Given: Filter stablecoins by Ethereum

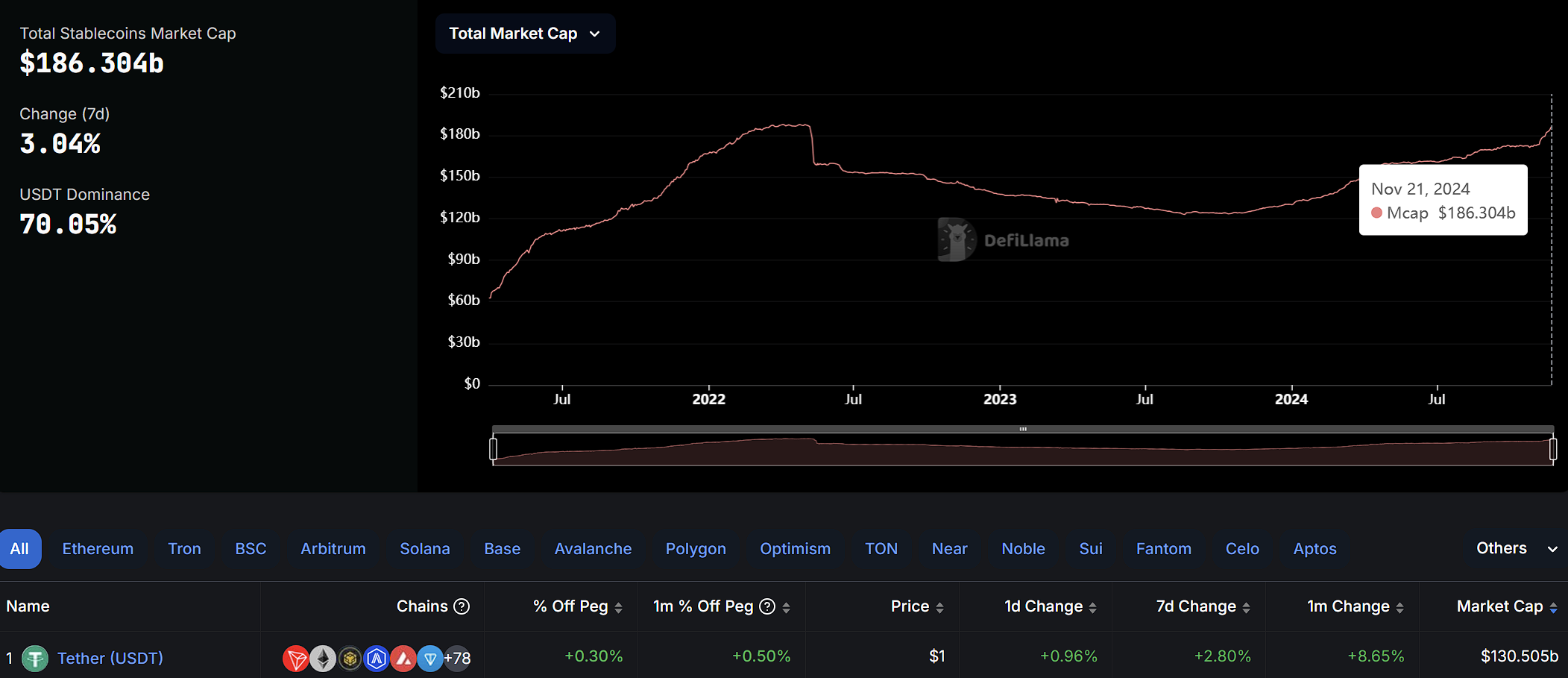Looking at the screenshot, I should (x=98, y=549).
